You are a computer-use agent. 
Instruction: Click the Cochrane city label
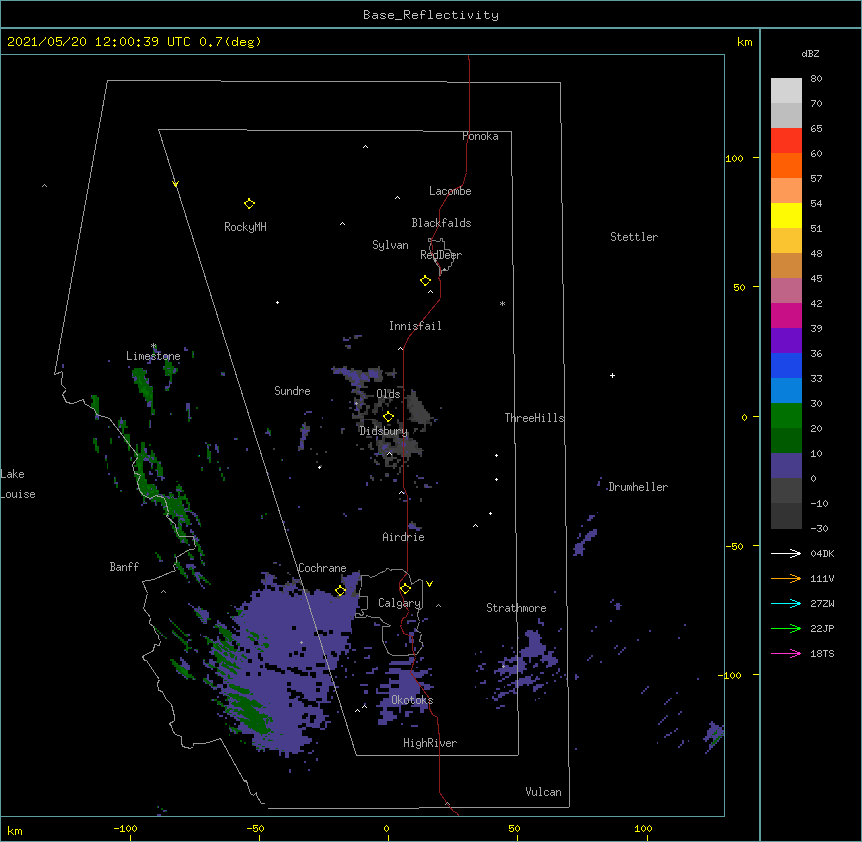pyautogui.click(x=322, y=568)
